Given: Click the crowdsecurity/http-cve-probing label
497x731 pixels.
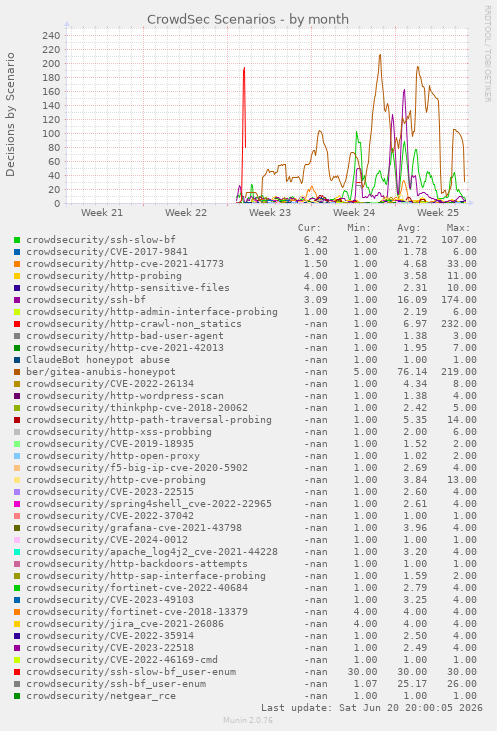Looking at the screenshot, I should click(116, 480).
